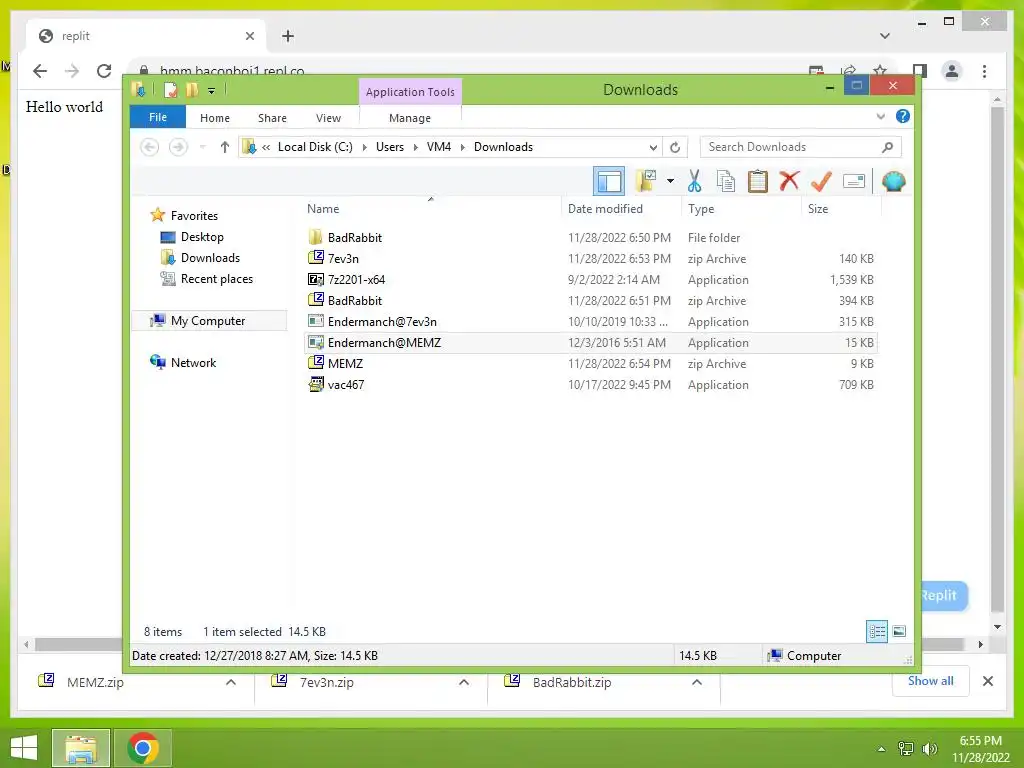The image size is (1024, 768).
Task: Click the scissors Cut icon in Explorer toolbar
Action: click(x=694, y=182)
